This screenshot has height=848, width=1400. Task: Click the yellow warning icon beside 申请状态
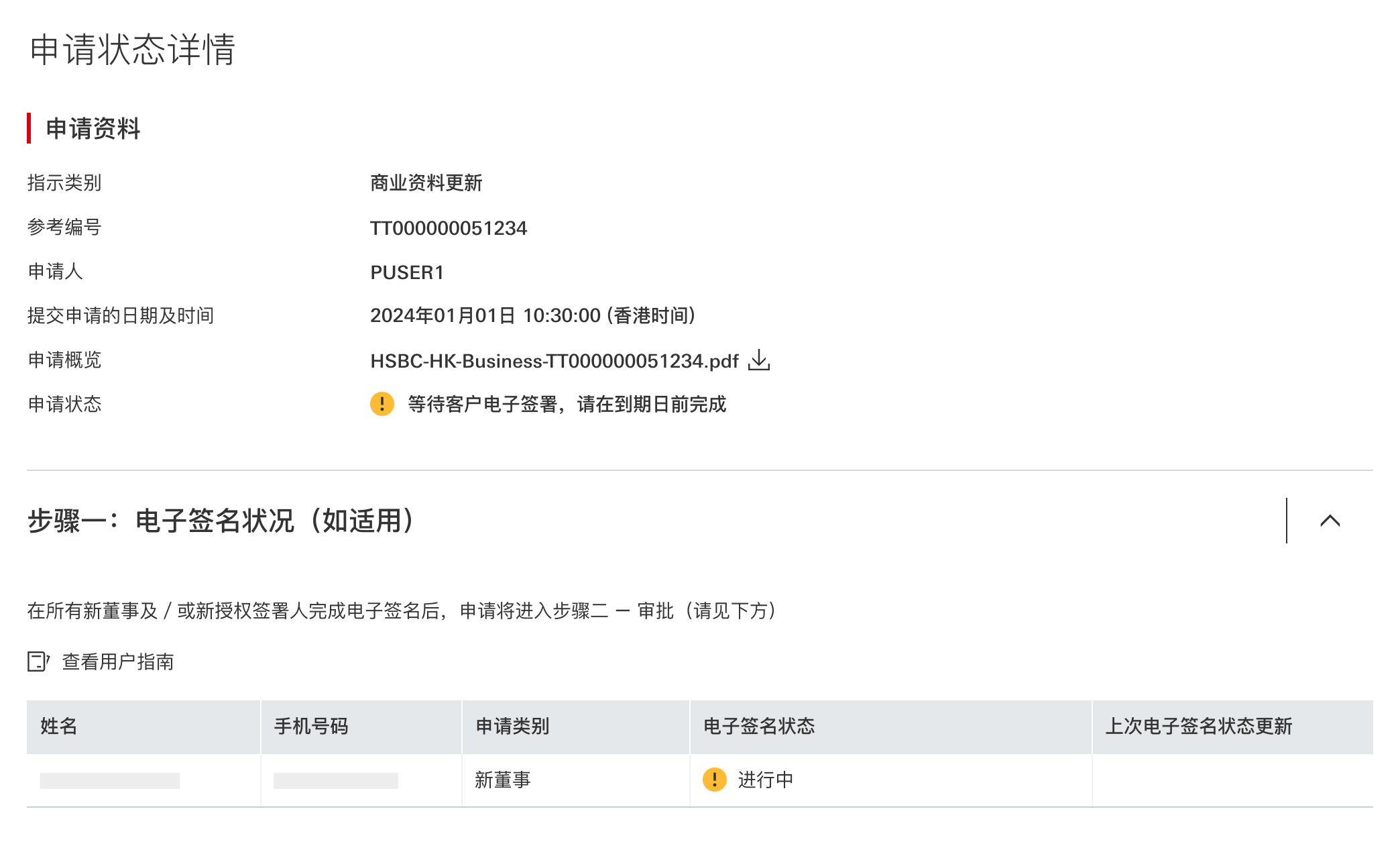[382, 404]
